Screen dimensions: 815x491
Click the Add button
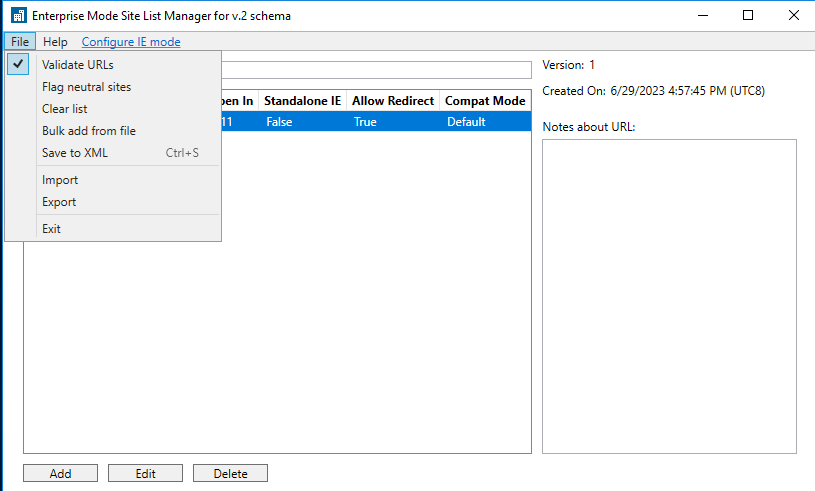point(60,473)
